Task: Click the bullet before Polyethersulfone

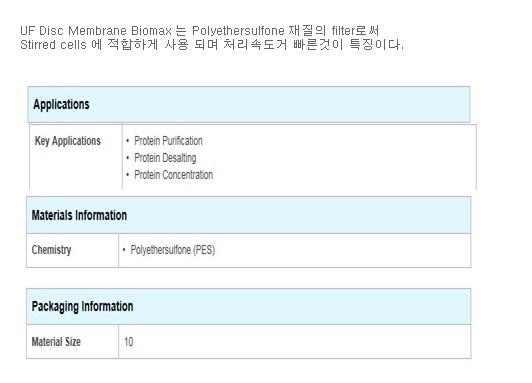Action: point(124,250)
